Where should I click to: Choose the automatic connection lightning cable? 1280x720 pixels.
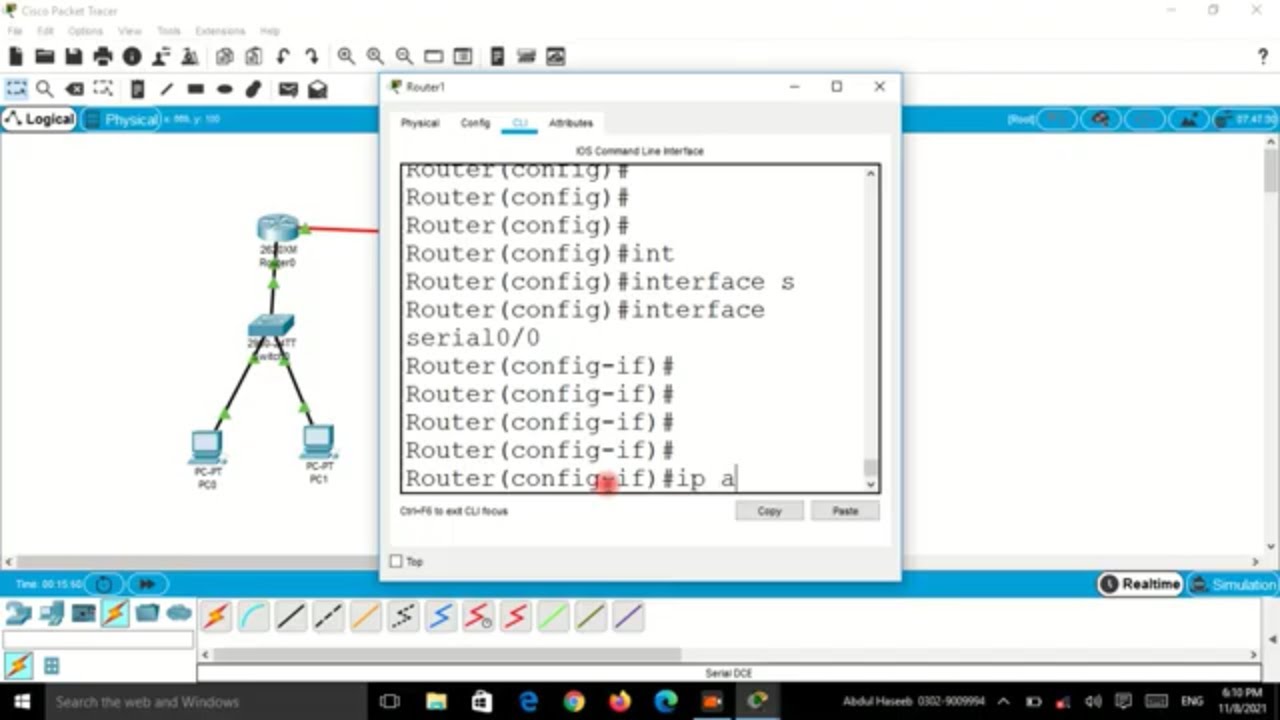[x=216, y=617]
